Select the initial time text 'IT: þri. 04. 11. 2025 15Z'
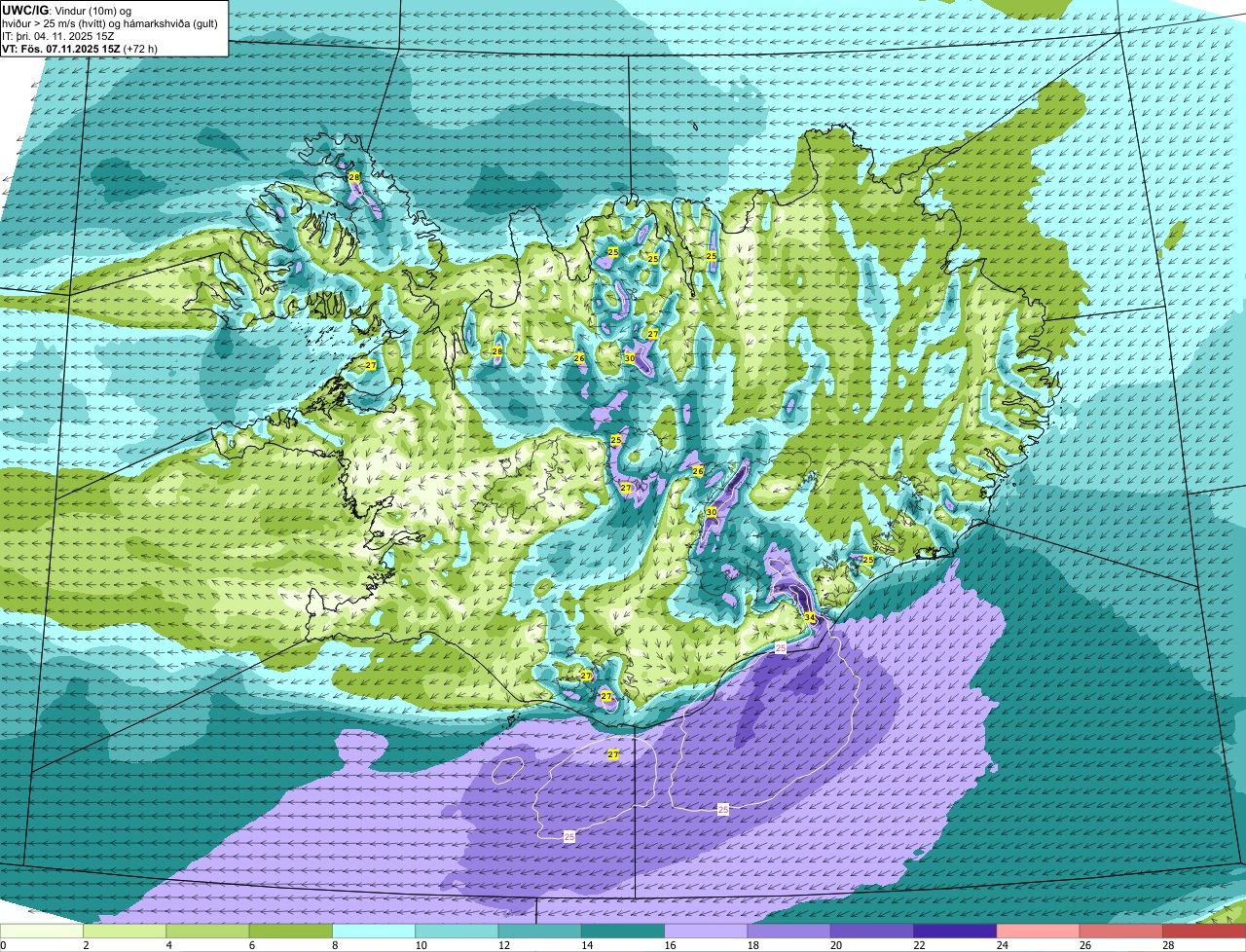This screenshot has width=1246, height=952. [x=58, y=35]
